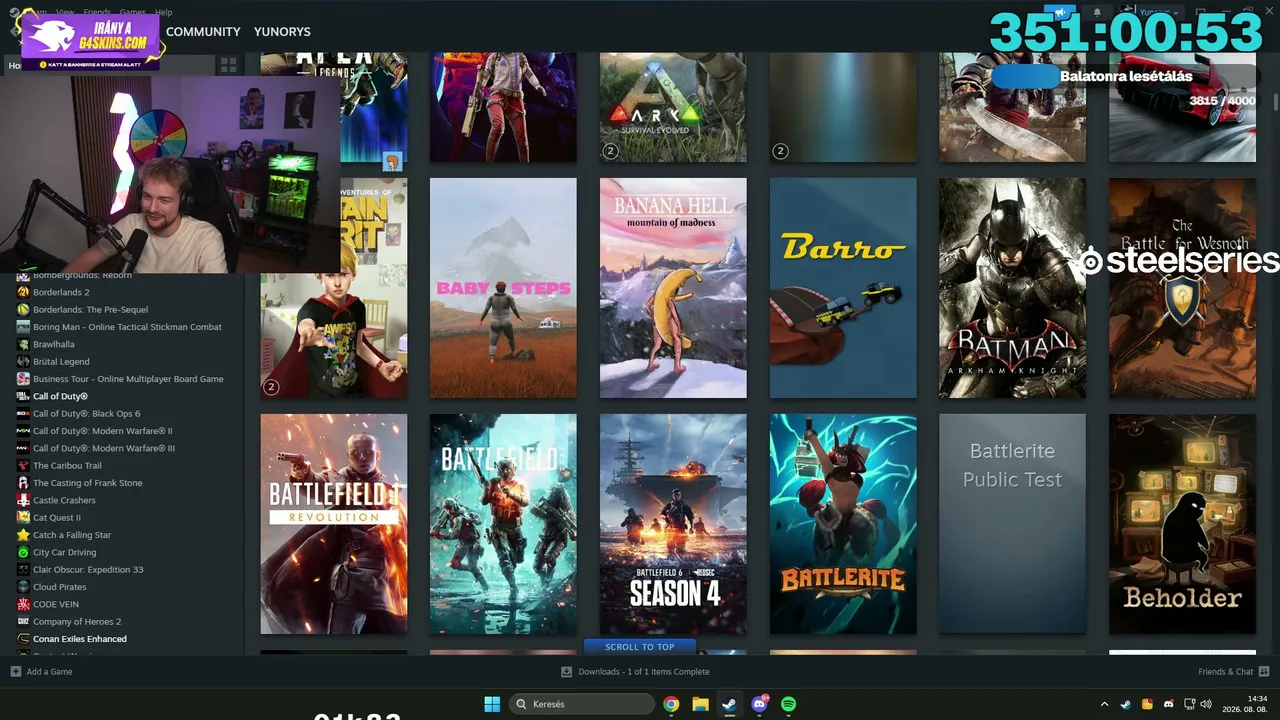Click The Caribou Trail icon in list
This screenshot has height=720, width=1280.
pos(23,465)
